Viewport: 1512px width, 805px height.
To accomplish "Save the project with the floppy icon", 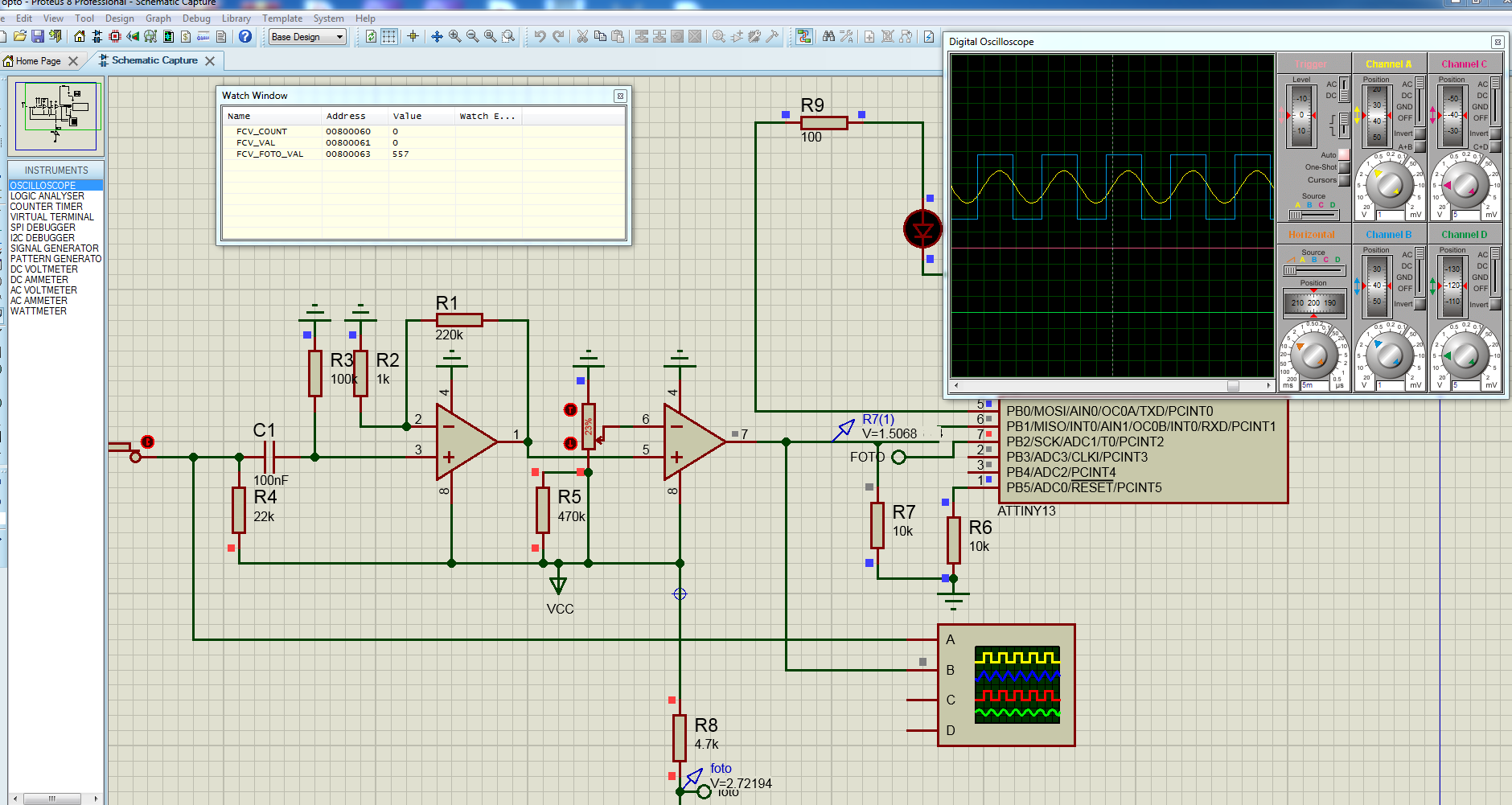I will (x=38, y=36).
